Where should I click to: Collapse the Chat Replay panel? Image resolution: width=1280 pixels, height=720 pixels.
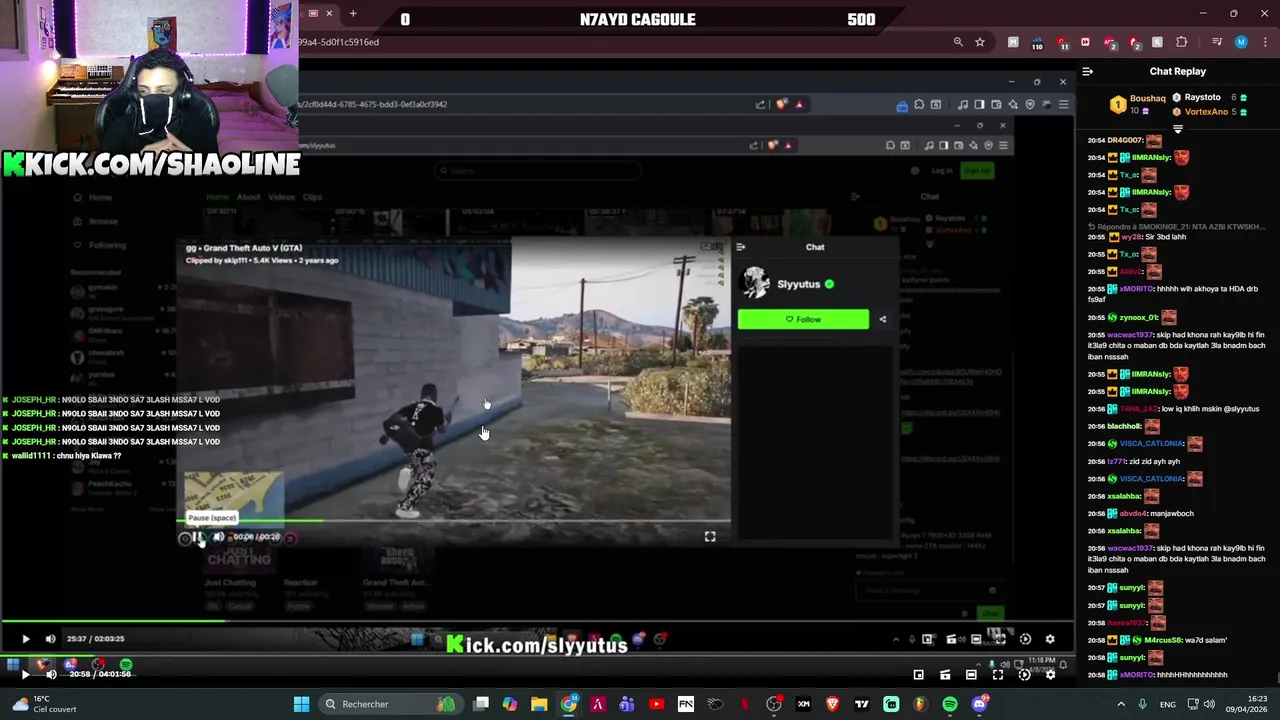click(1088, 71)
